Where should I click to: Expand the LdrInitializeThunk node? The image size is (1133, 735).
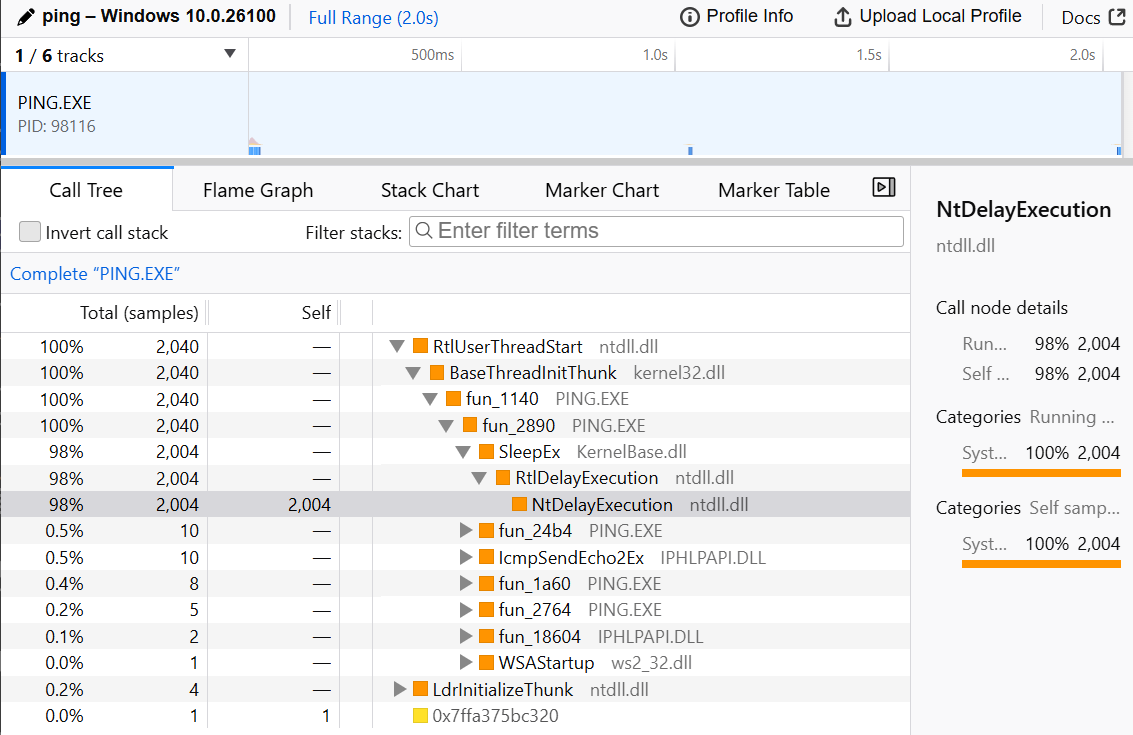pos(400,690)
